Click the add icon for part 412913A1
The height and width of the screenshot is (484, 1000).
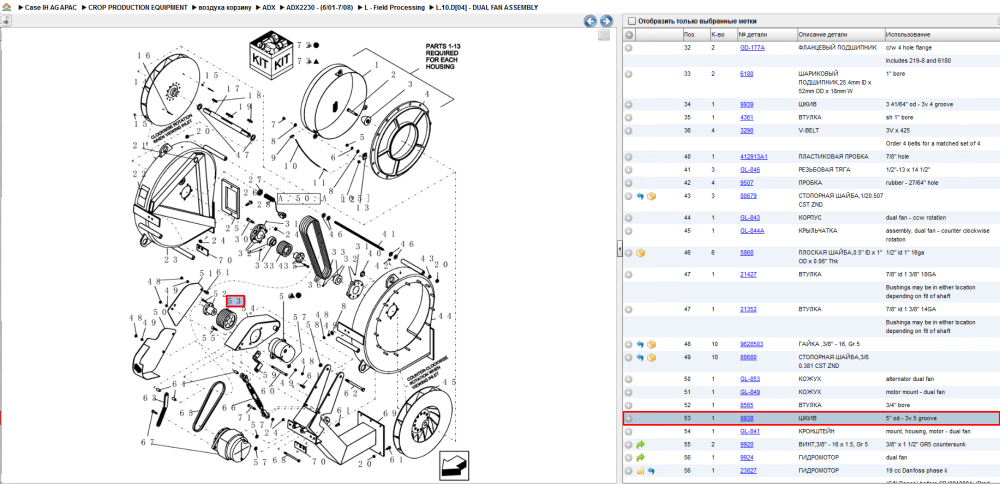629,157
